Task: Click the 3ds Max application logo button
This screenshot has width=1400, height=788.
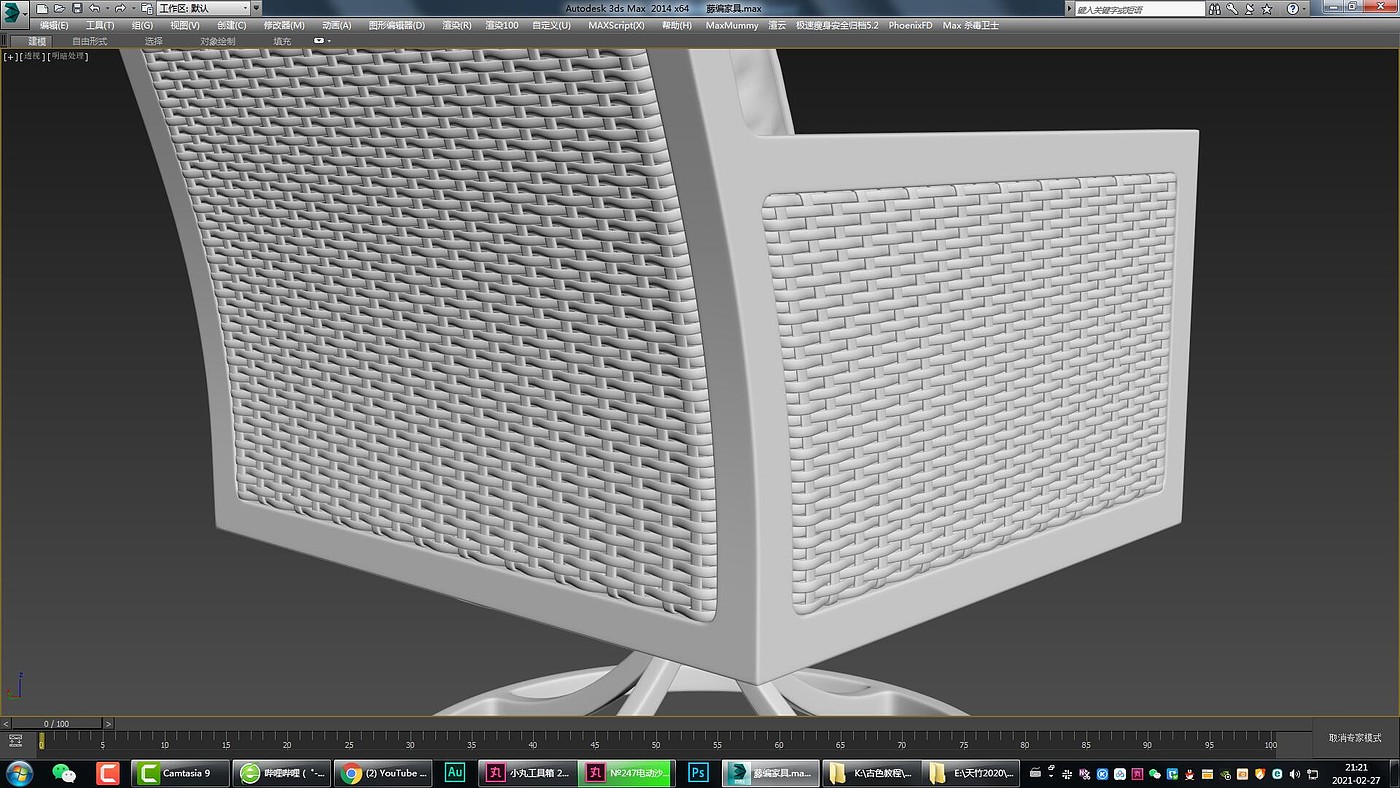Action: pyautogui.click(x=14, y=12)
